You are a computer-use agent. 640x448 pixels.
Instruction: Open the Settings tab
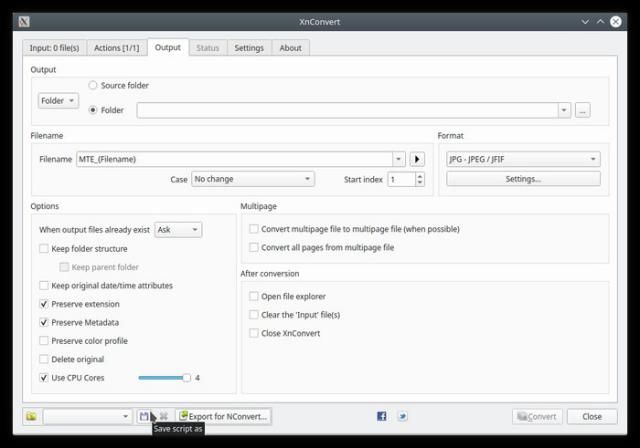(249, 47)
